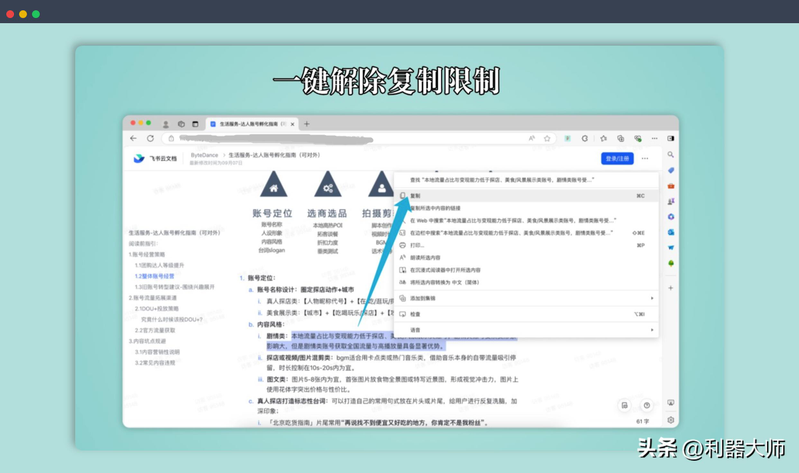Go to outline item 3.内容坑点规避
799x473 pixels.
coord(147,341)
